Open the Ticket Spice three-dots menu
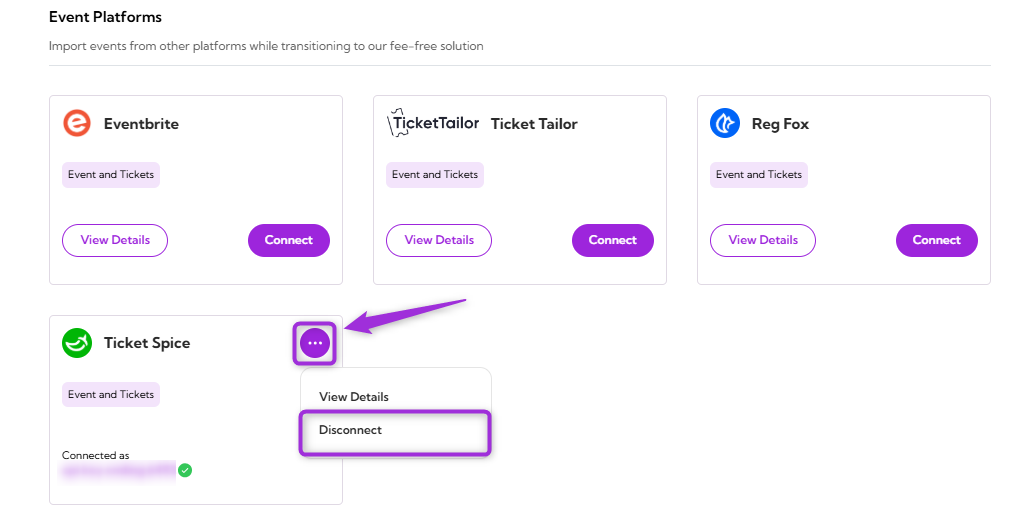Viewport: 1015px width, 519px height. (x=315, y=343)
